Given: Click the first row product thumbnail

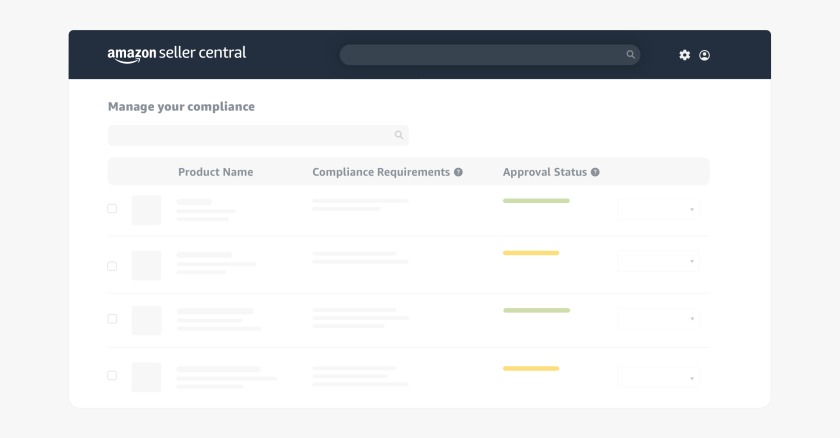Looking at the screenshot, I should click(x=146, y=210).
